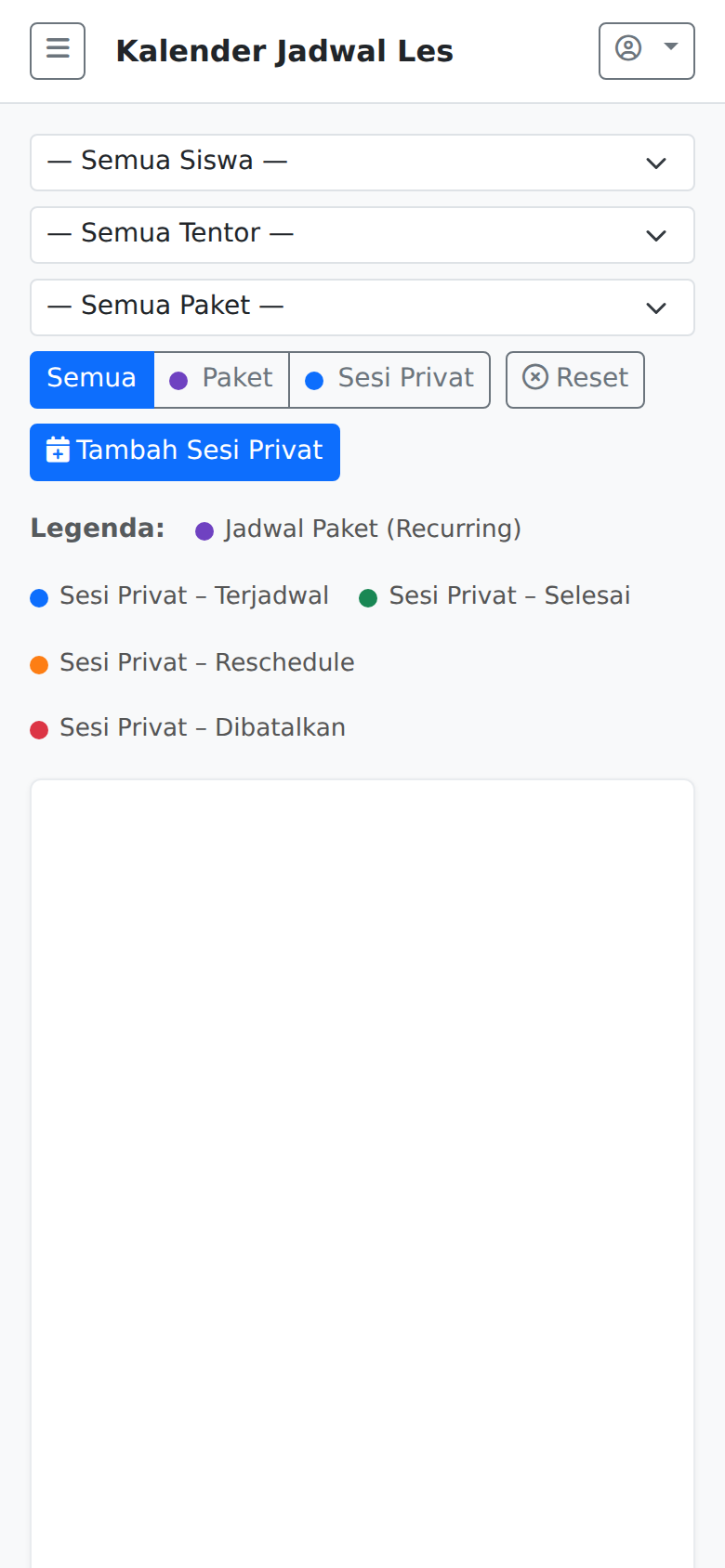
Task: Open the Semua Paket dropdown
Action: tap(362, 307)
